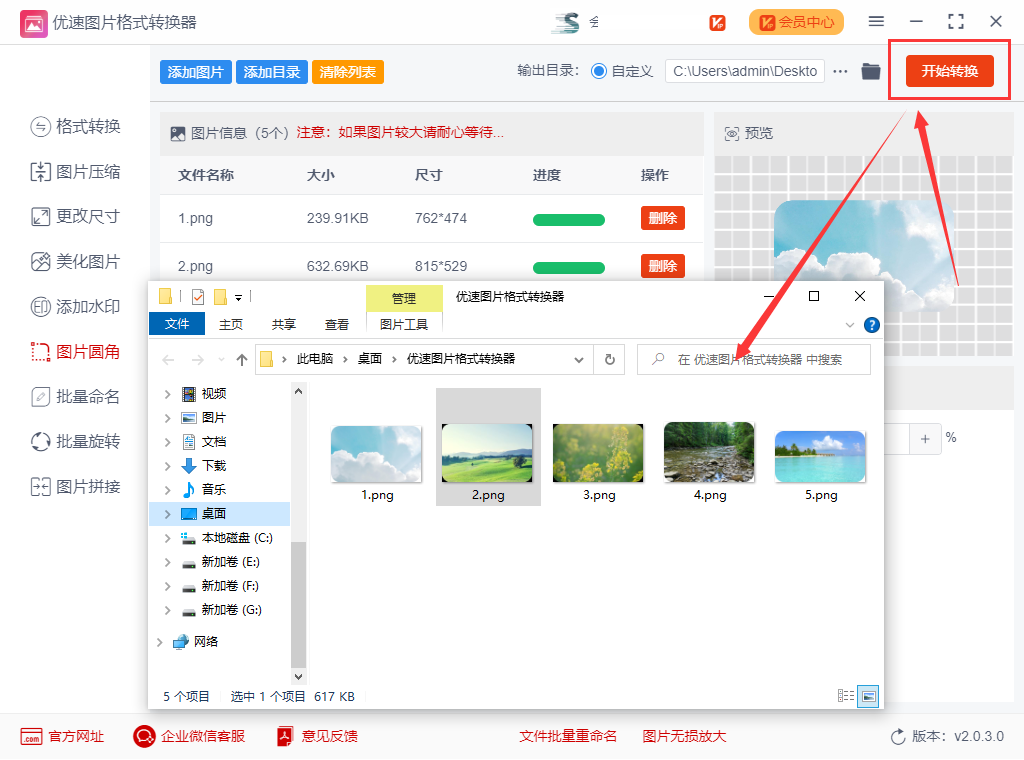Switch Explorer to details view icon
The image size is (1024, 760).
tap(846, 696)
